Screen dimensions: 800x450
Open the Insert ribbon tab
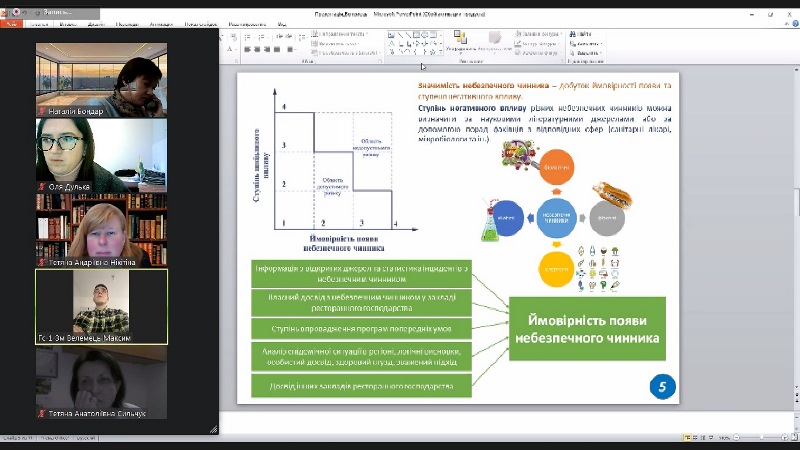click(x=68, y=24)
